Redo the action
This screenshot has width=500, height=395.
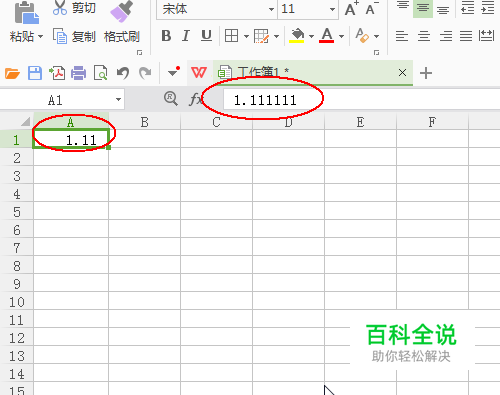pos(145,73)
